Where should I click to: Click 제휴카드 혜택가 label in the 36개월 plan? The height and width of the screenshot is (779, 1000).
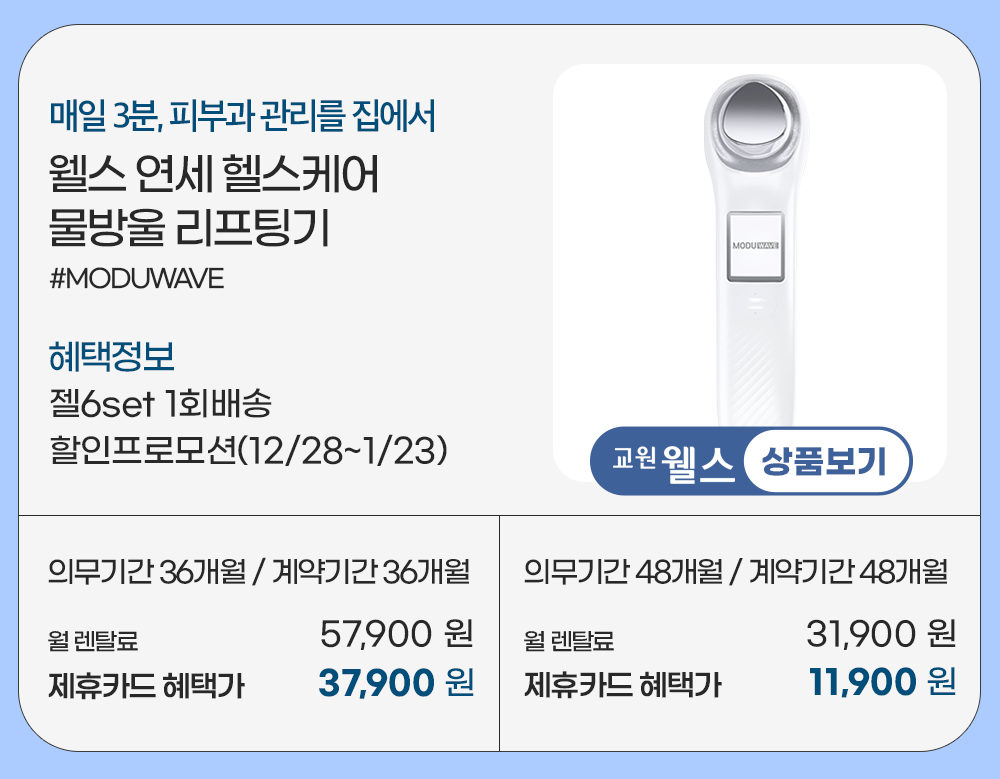(146, 685)
